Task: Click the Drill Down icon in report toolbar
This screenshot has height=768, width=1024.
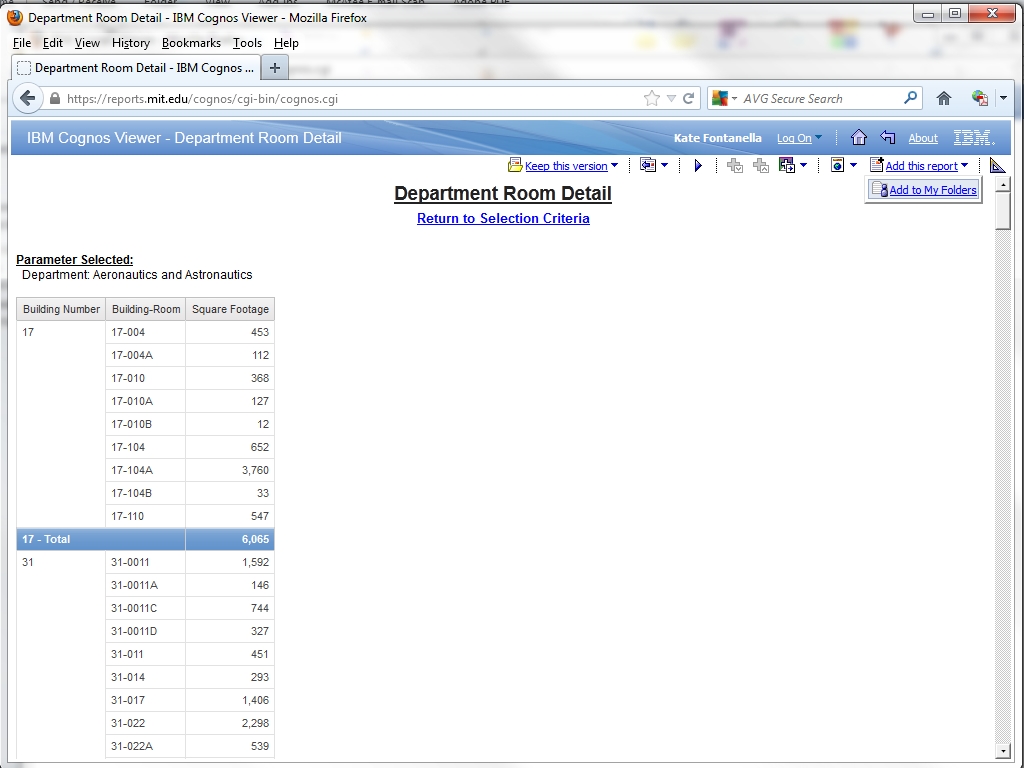Action: (735, 165)
